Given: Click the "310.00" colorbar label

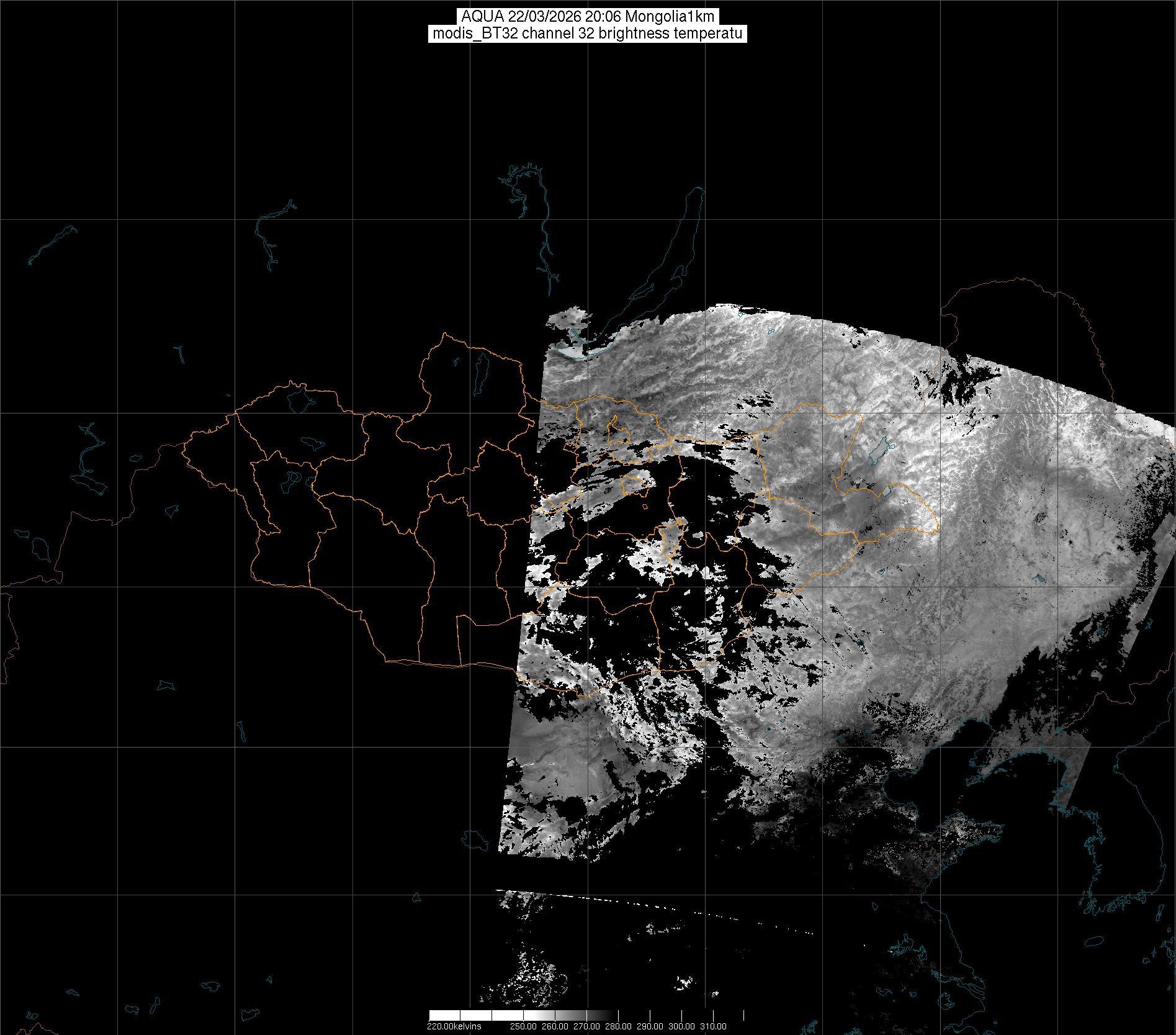Looking at the screenshot, I should (x=714, y=1026).
